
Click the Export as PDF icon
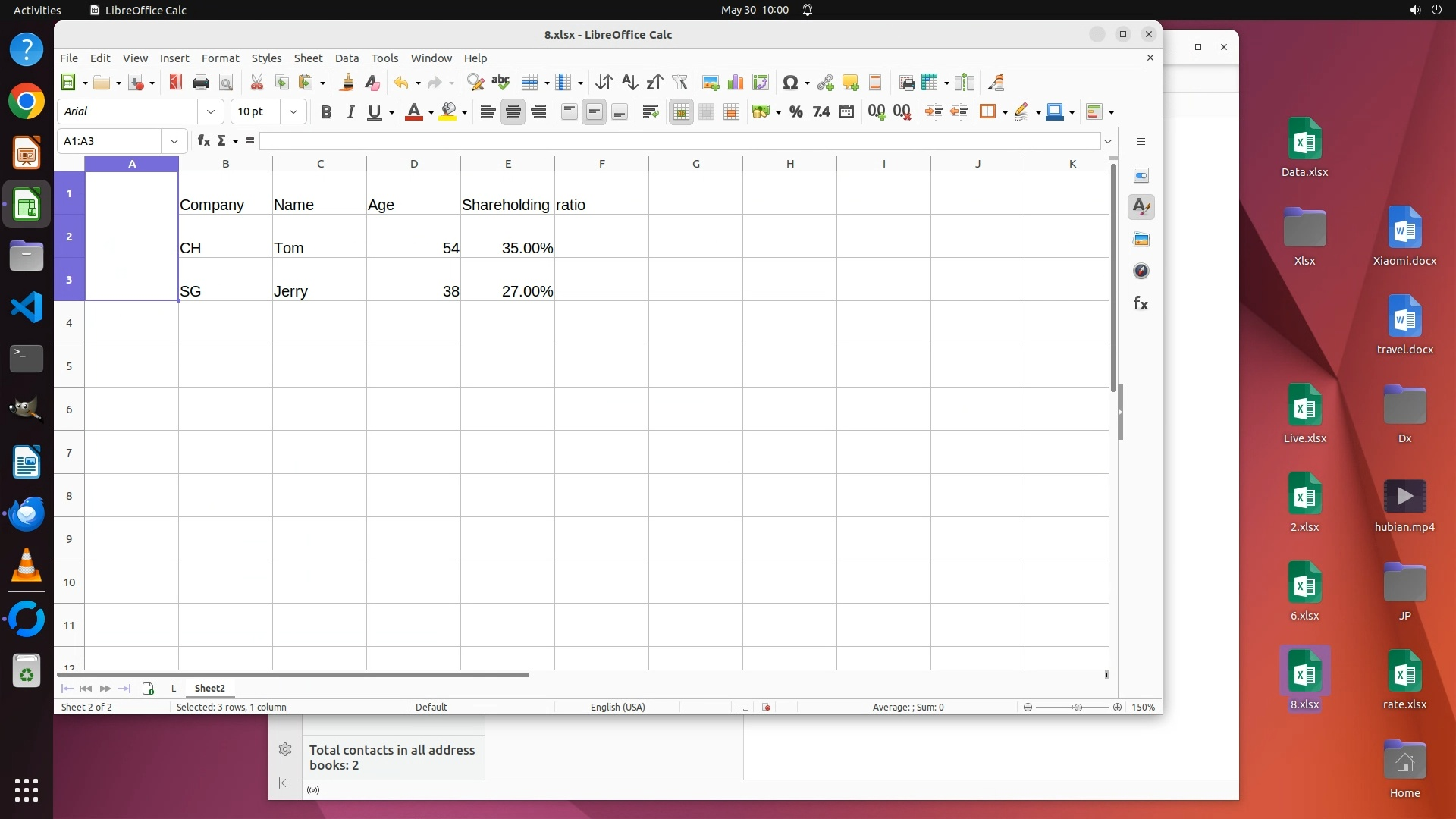pos(175,83)
